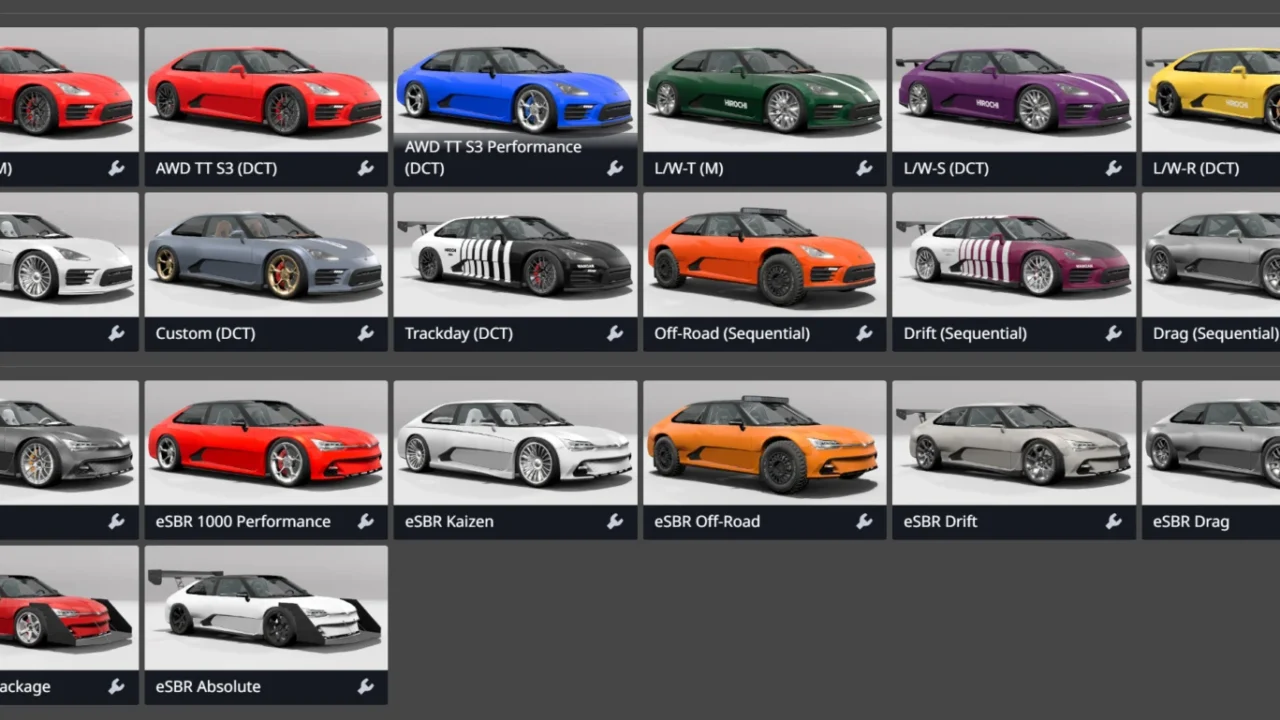The height and width of the screenshot is (720, 1280).
Task: Select the "Trackday (DCT)" label
Action: pos(458,333)
